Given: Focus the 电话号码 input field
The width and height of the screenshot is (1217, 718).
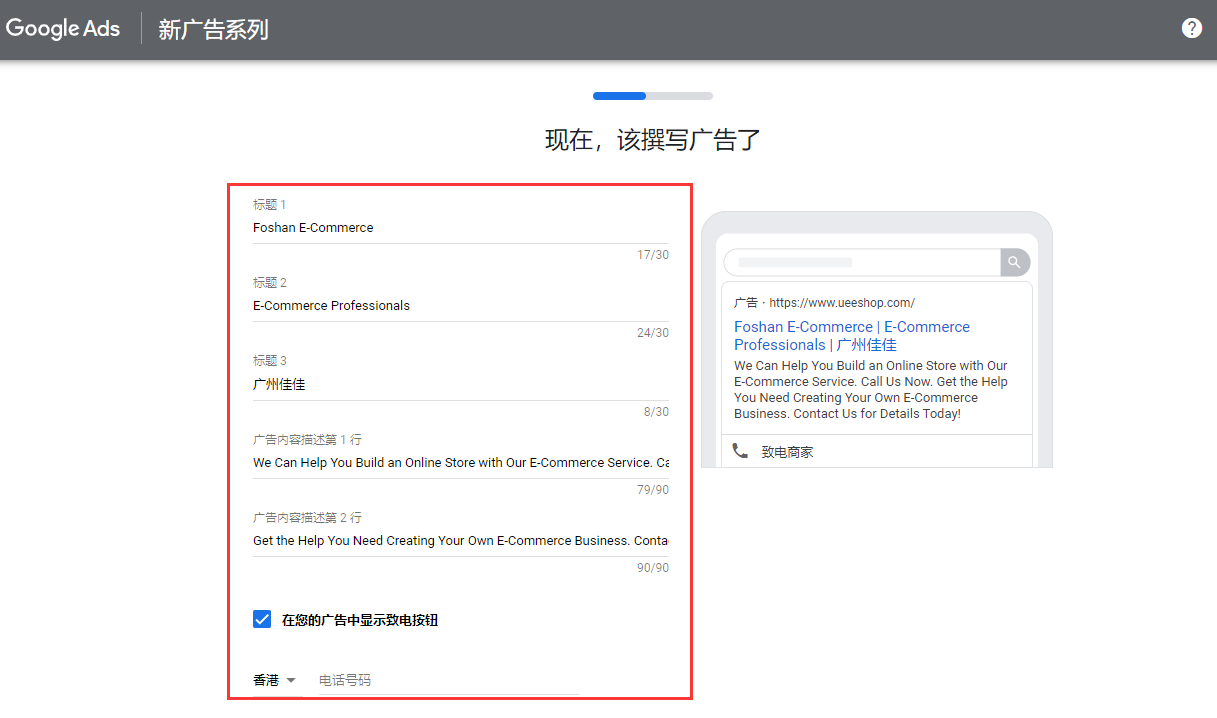Looking at the screenshot, I should [x=447, y=680].
